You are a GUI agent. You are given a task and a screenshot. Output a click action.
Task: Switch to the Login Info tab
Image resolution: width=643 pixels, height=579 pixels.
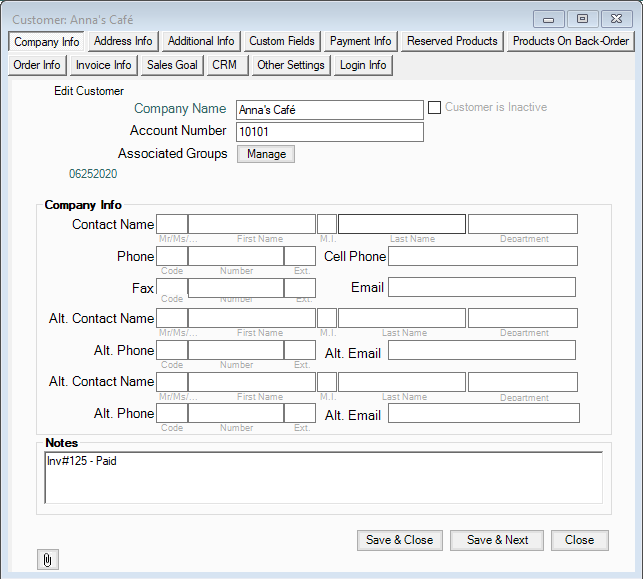pos(363,65)
